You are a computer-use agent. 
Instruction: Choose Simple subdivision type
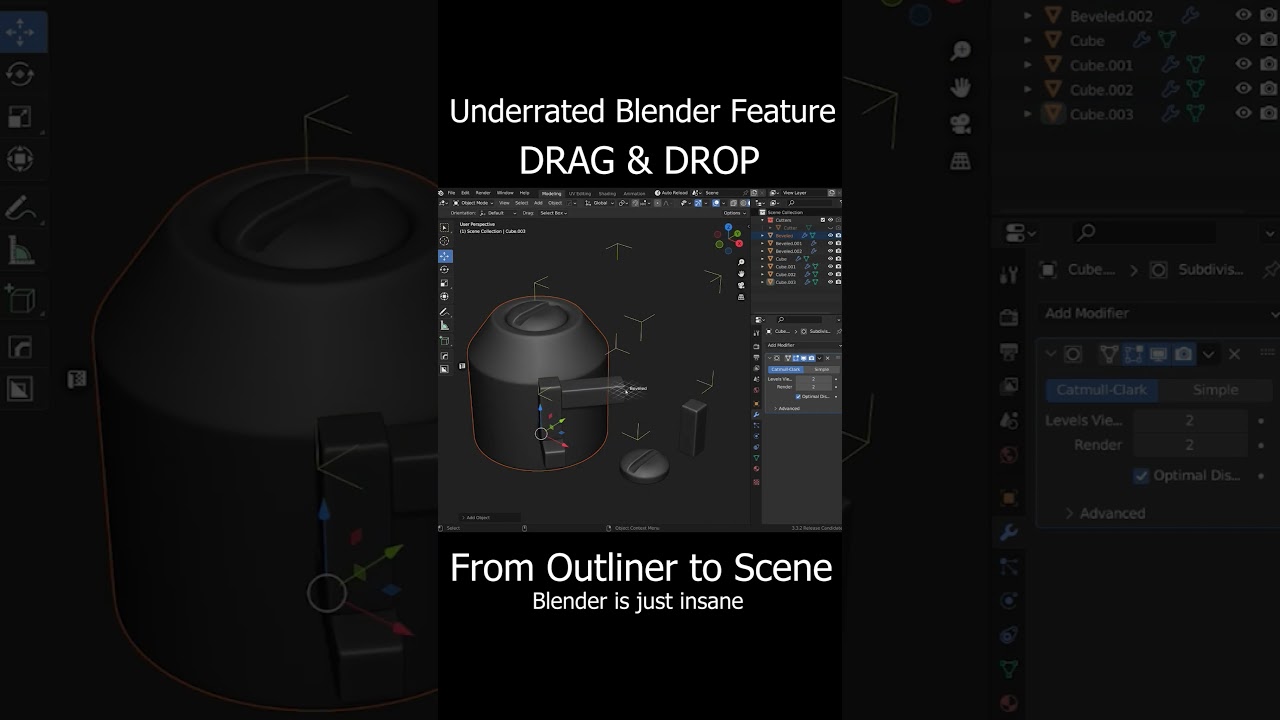click(821, 369)
